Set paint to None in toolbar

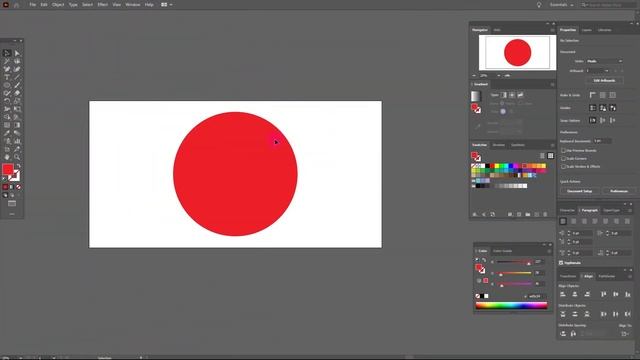[x=18, y=187]
